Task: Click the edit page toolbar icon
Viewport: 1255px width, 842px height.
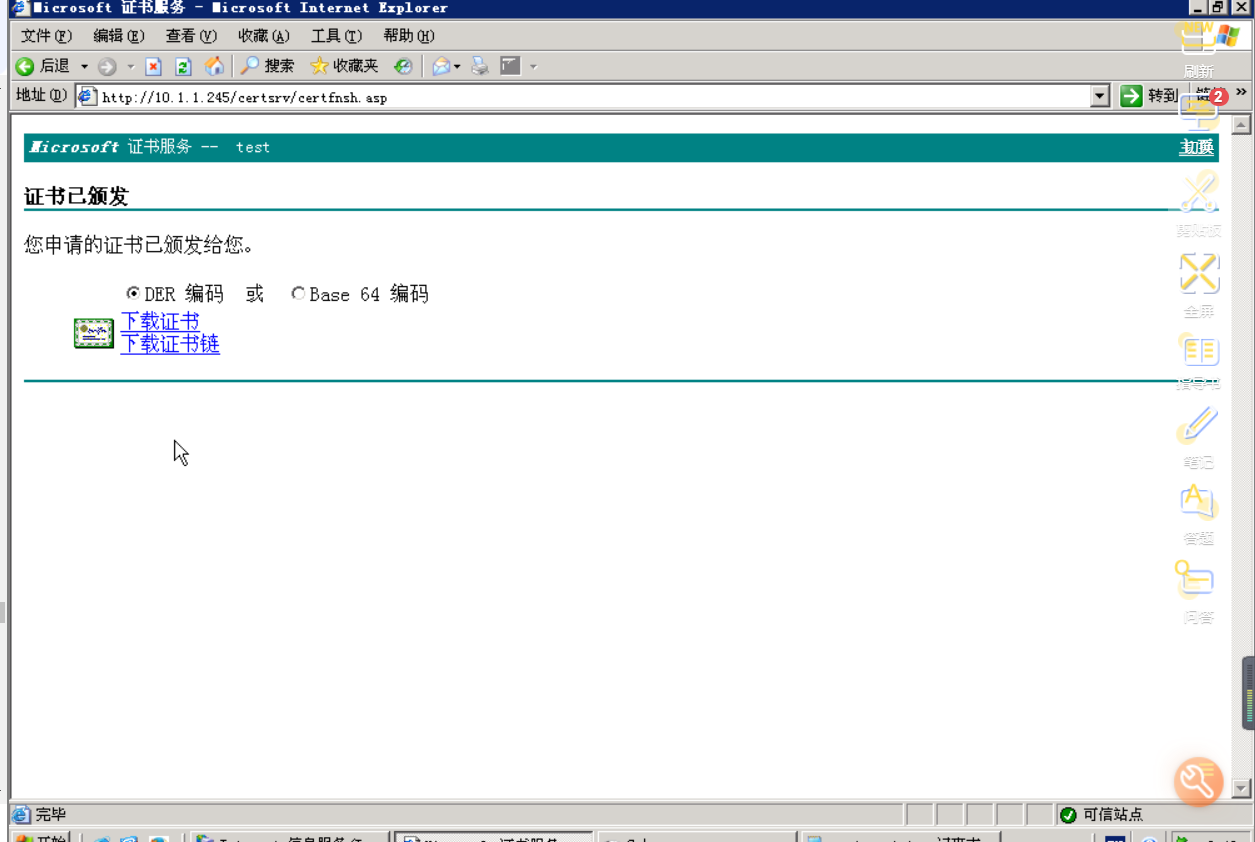Action: (511, 67)
